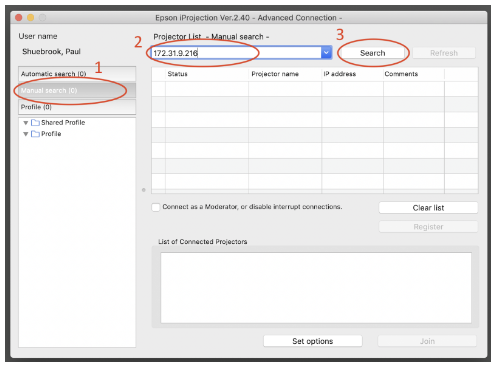
Task: Click the pane divider handle dot
Action: pyautogui.click(x=144, y=190)
